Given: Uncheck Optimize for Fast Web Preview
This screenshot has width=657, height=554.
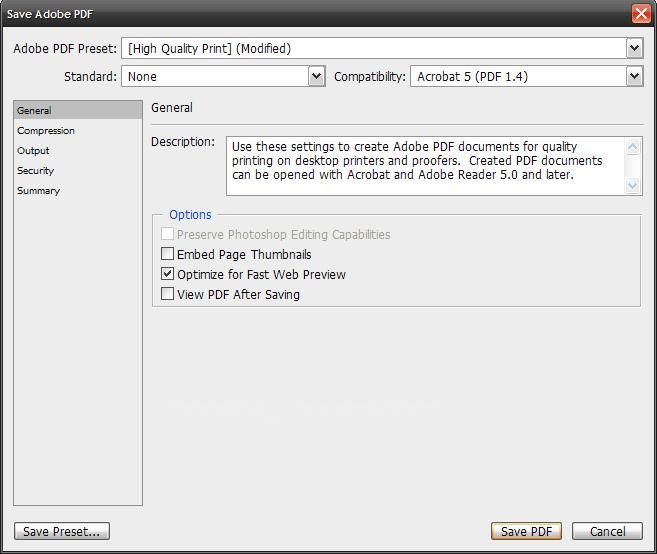Looking at the screenshot, I should [x=167, y=274].
